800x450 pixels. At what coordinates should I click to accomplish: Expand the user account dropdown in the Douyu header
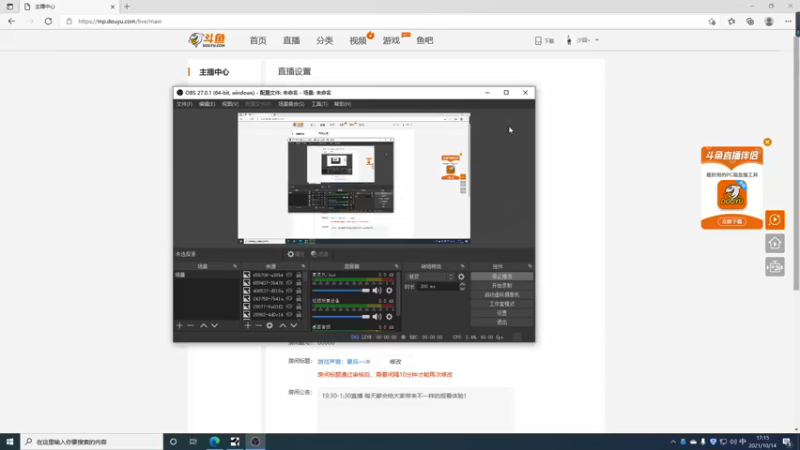[597, 40]
